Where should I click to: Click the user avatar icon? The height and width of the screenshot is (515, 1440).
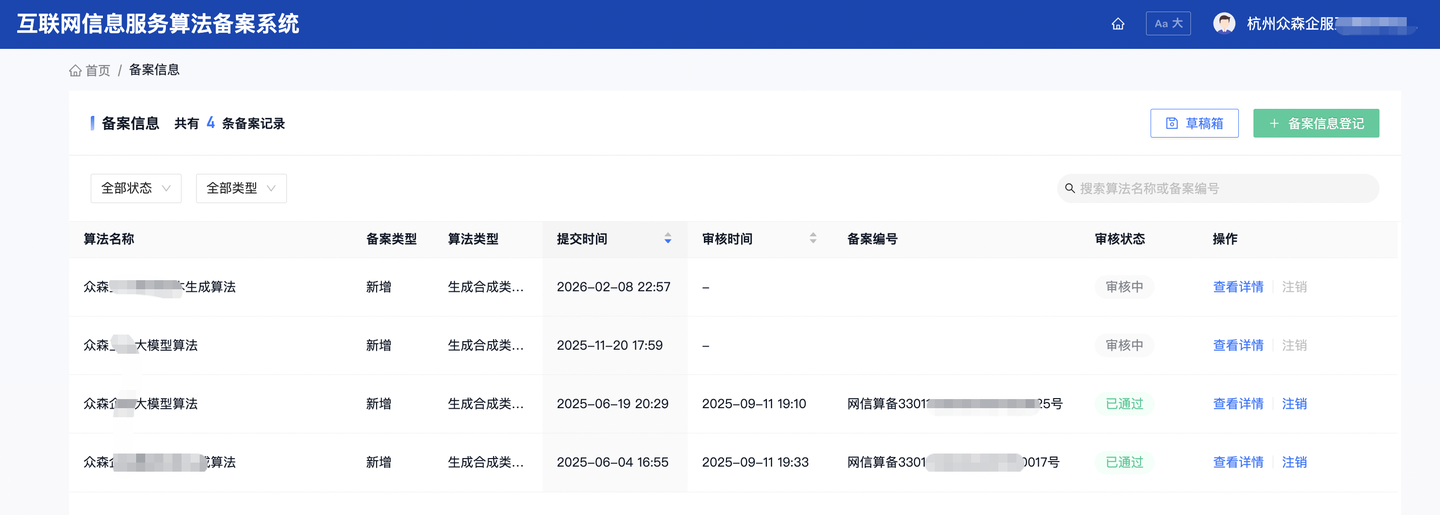pyautogui.click(x=1224, y=23)
